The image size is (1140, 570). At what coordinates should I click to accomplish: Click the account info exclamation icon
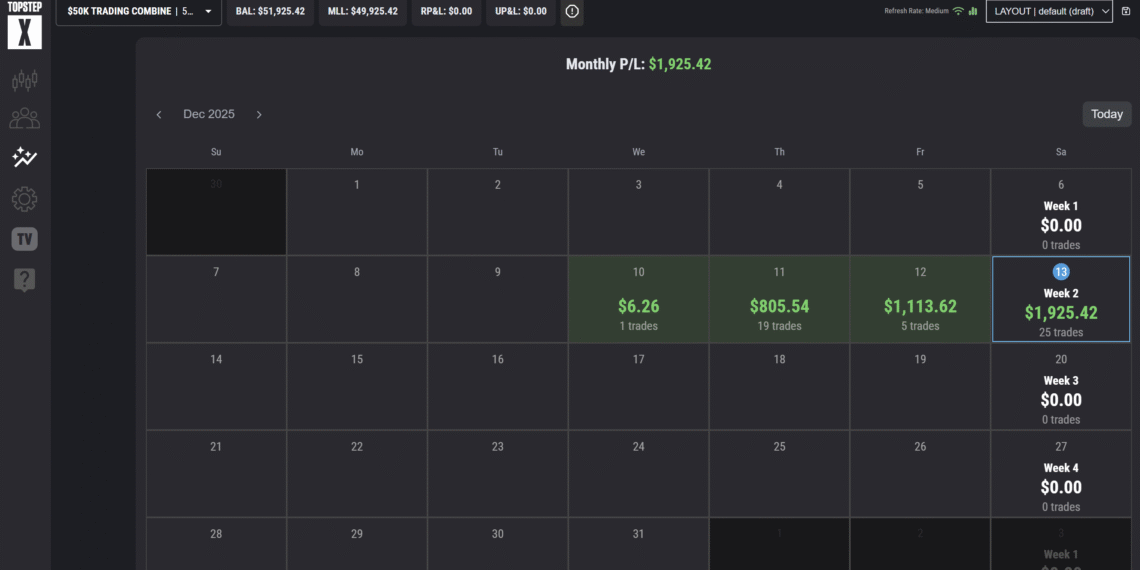coord(572,12)
